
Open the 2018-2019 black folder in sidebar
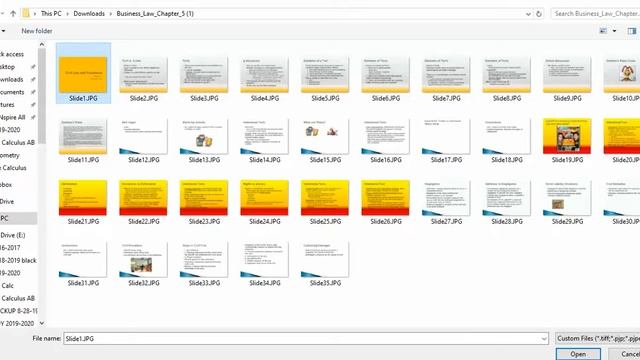coord(18,260)
